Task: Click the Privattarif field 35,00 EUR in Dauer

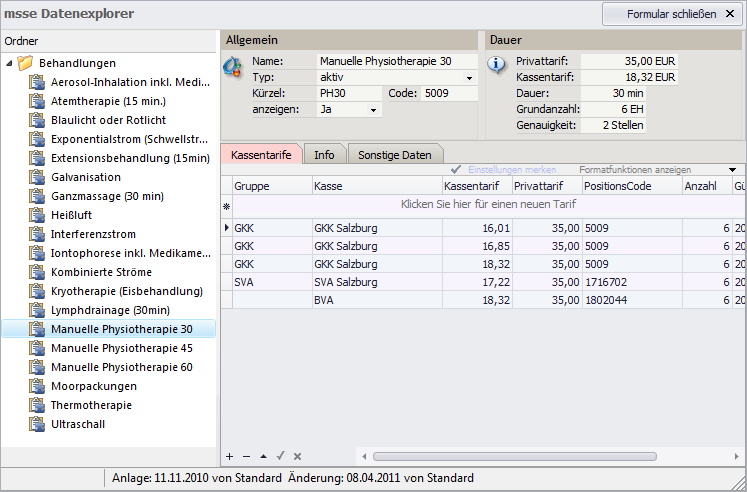Action: pyautogui.click(x=629, y=61)
